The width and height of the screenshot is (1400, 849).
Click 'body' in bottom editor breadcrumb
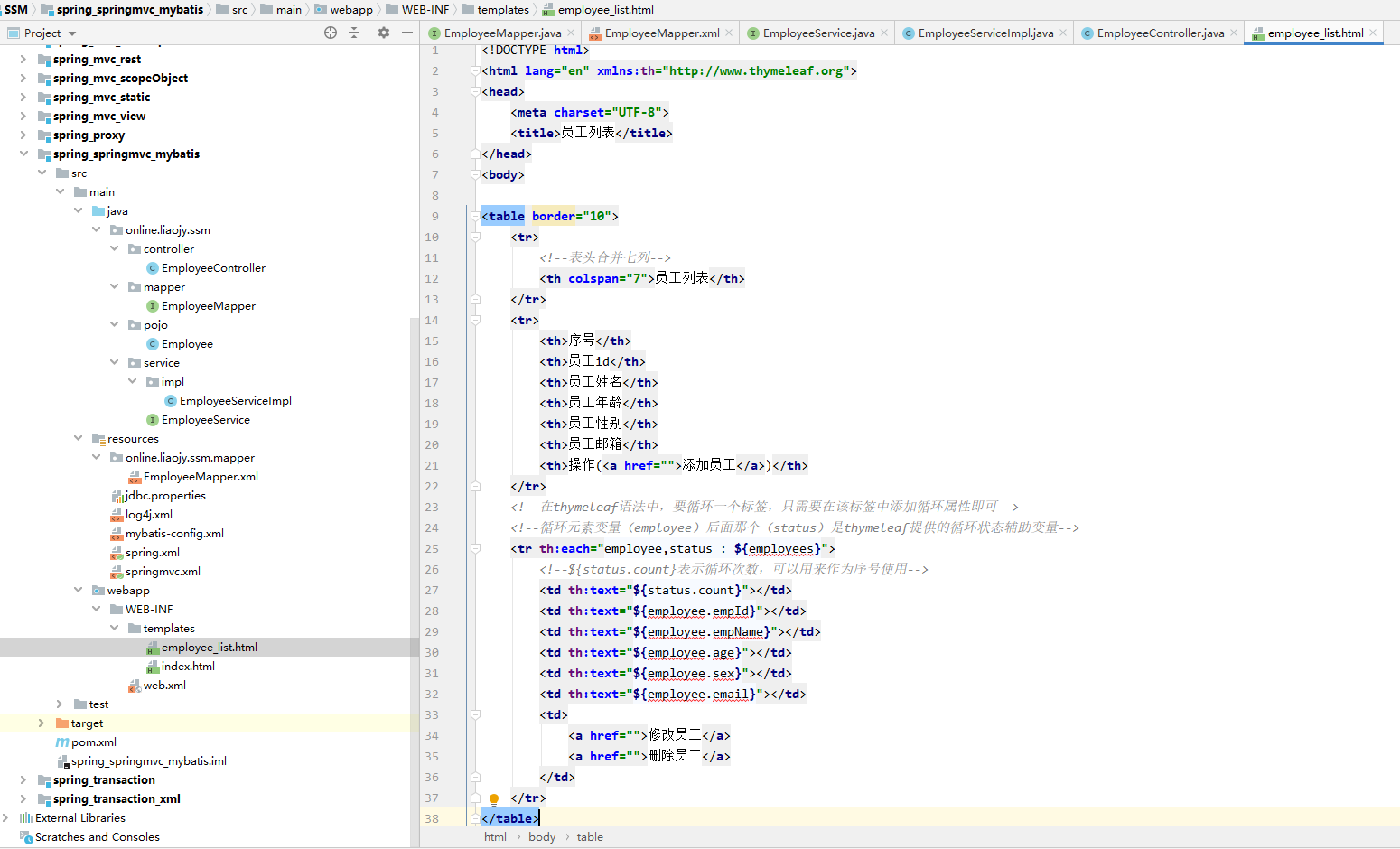(x=542, y=837)
